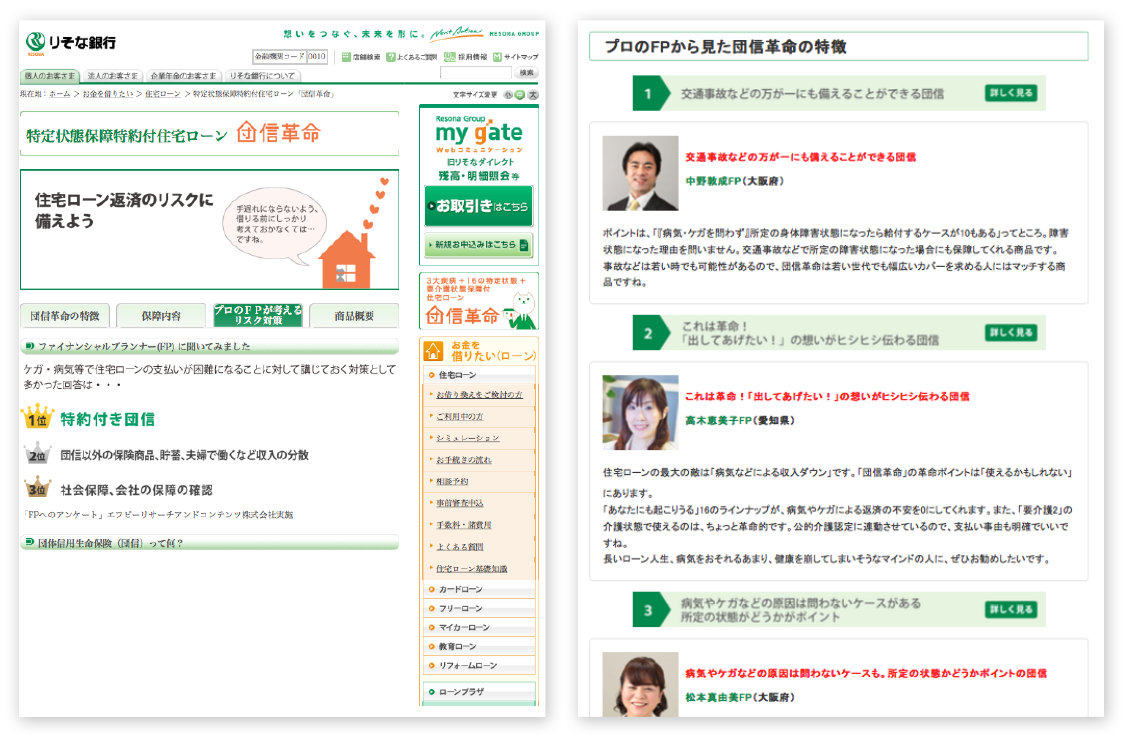Click the 店舗検索 icon in header

pos(346,57)
